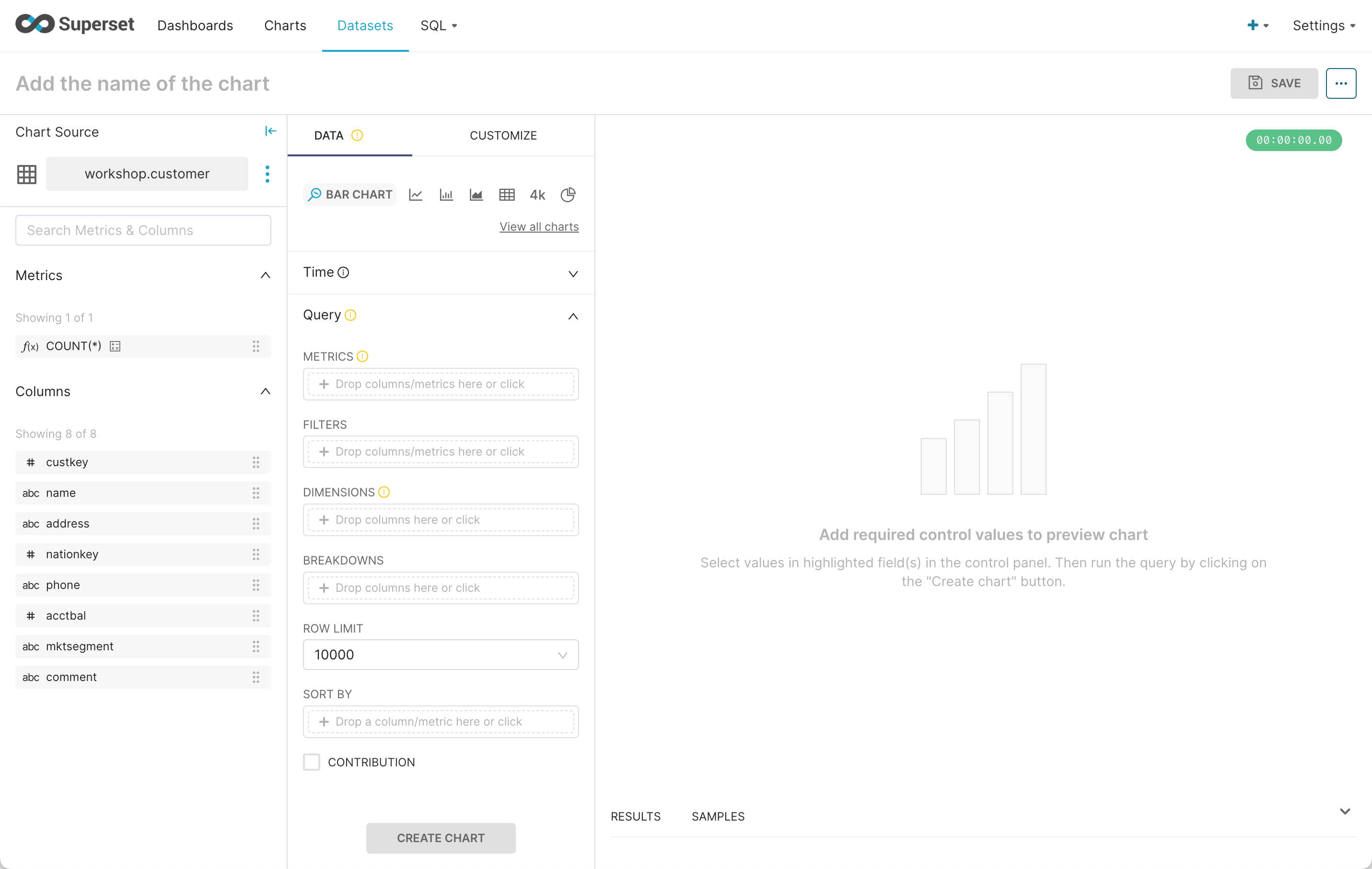Select the Table chart icon
The width and height of the screenshot is (1372, 869).
[x=508, y=195]
